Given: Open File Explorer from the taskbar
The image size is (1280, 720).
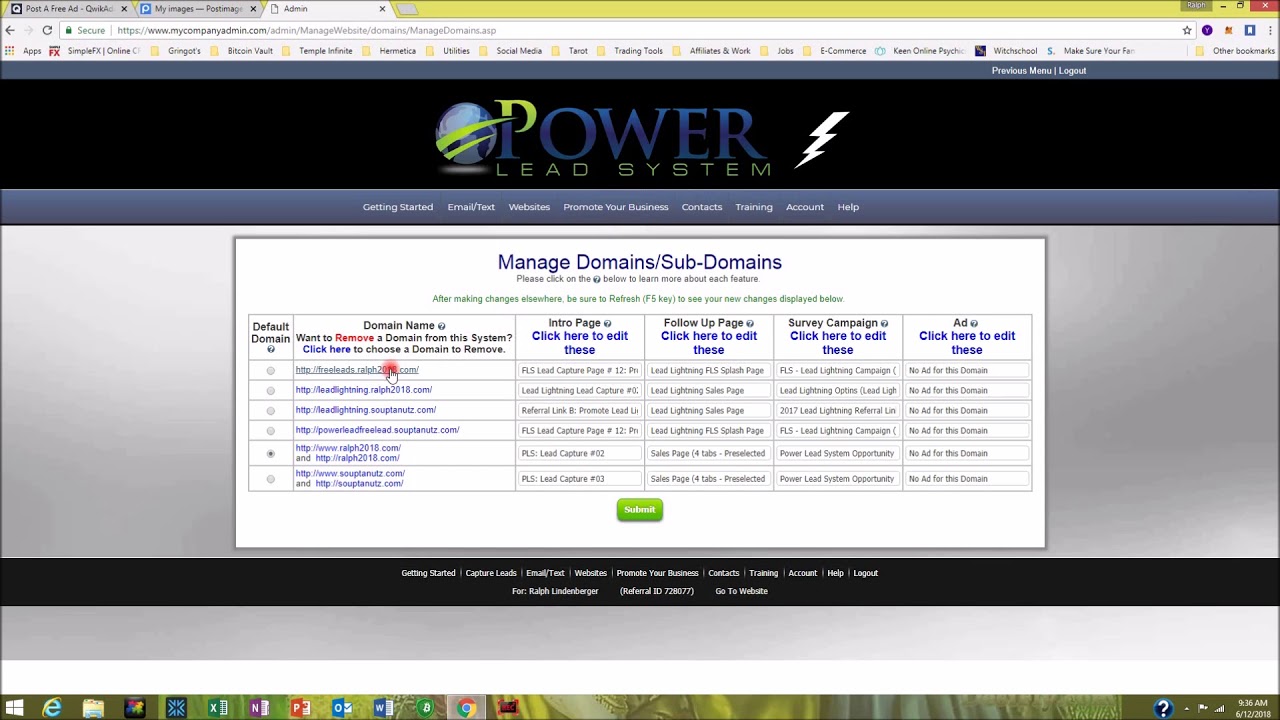Looking at the screenshot, I should tap(93, 708).
